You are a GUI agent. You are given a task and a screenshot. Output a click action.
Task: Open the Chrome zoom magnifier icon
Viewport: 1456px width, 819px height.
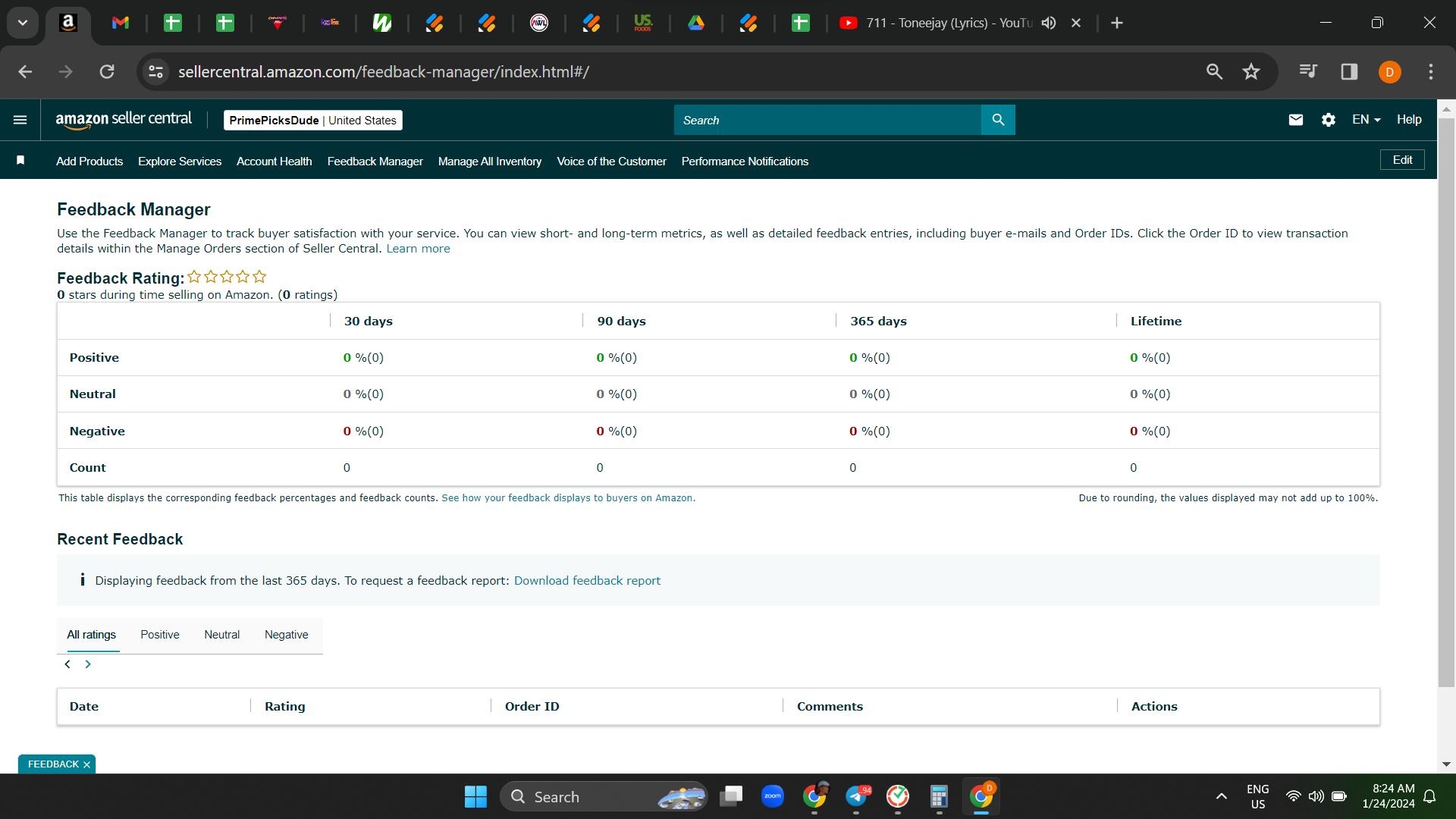coord(1215,71)
